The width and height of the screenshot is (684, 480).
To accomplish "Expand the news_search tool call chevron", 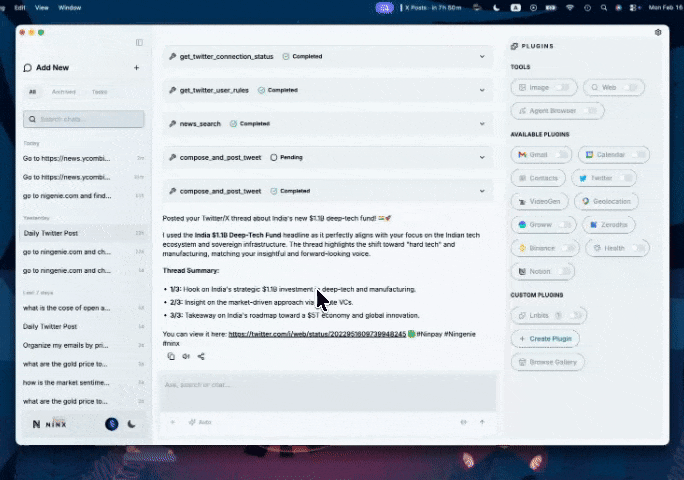I will [482, 123].
